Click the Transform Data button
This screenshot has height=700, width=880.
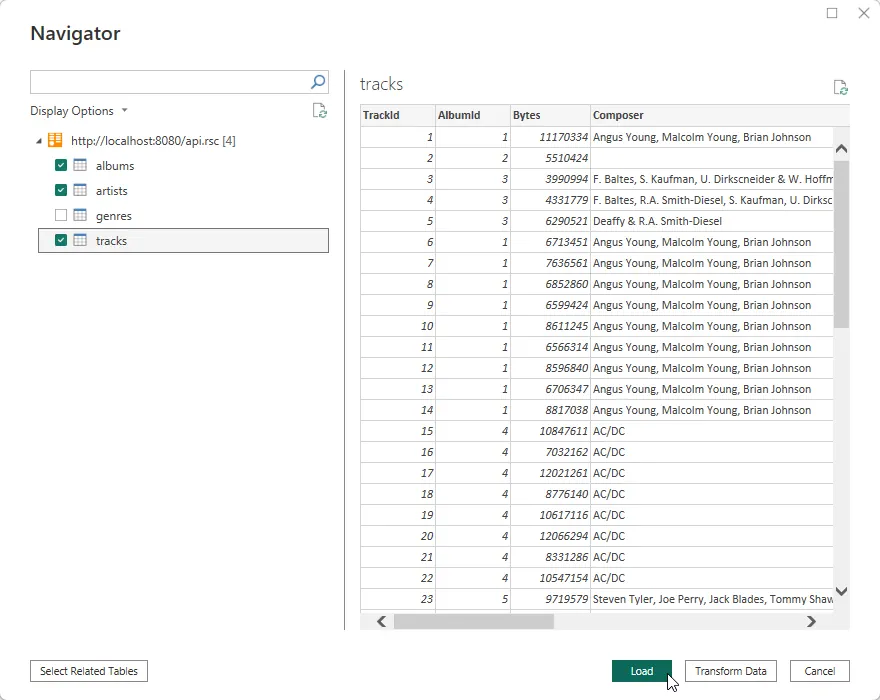730,671
